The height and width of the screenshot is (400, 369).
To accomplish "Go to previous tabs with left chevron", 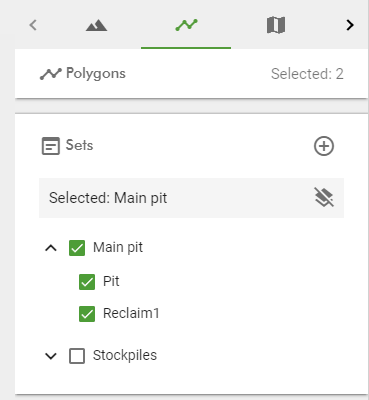I will (x=33, y=25).
